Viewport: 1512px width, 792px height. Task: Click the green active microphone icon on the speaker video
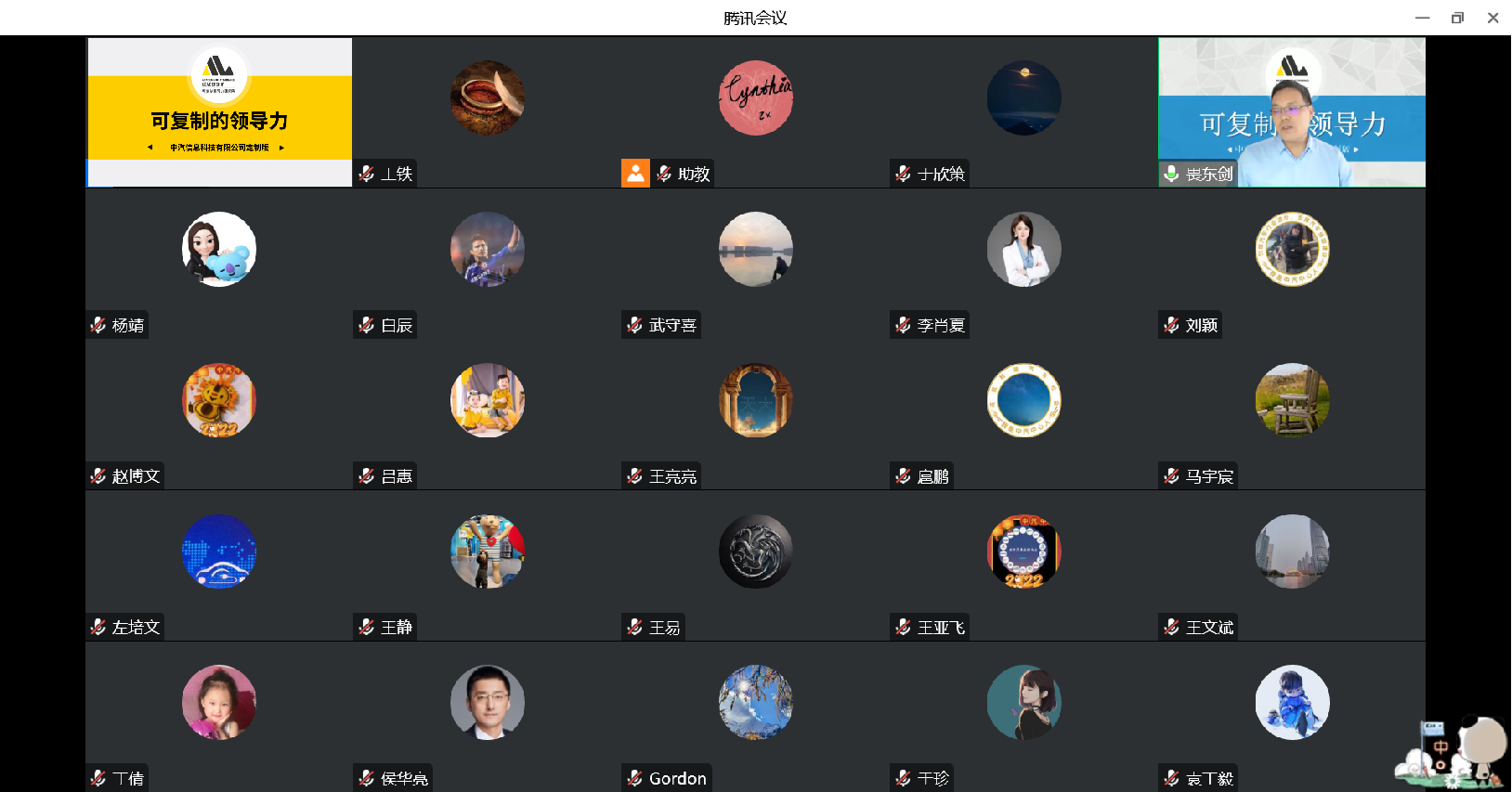point(1172,174)
